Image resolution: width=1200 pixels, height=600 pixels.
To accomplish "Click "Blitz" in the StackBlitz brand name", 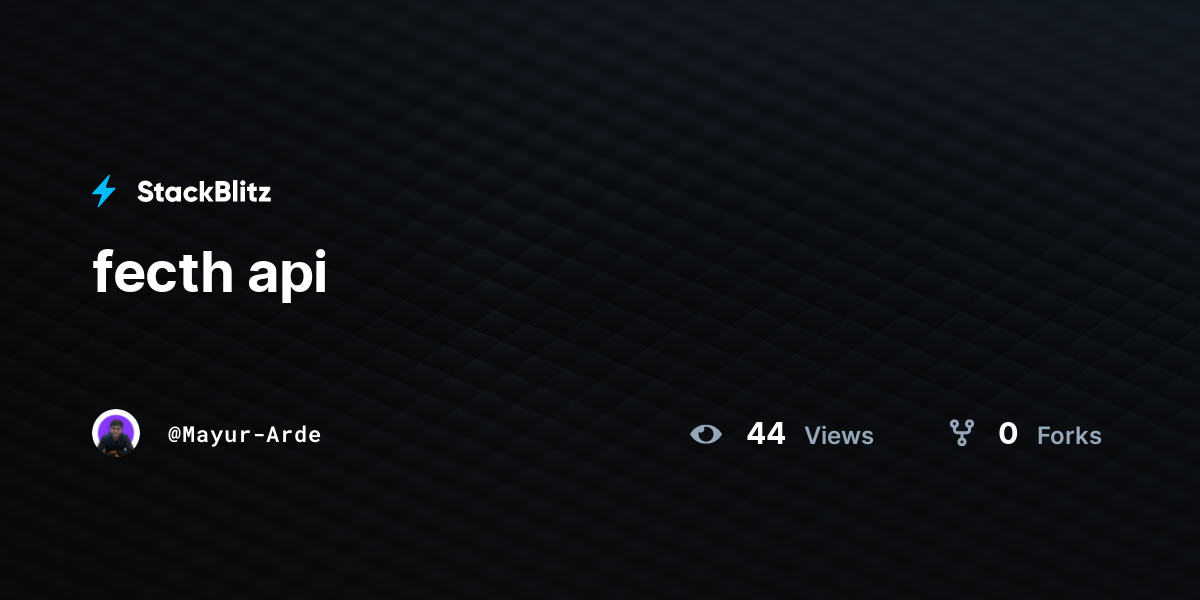I will (240, 192).
